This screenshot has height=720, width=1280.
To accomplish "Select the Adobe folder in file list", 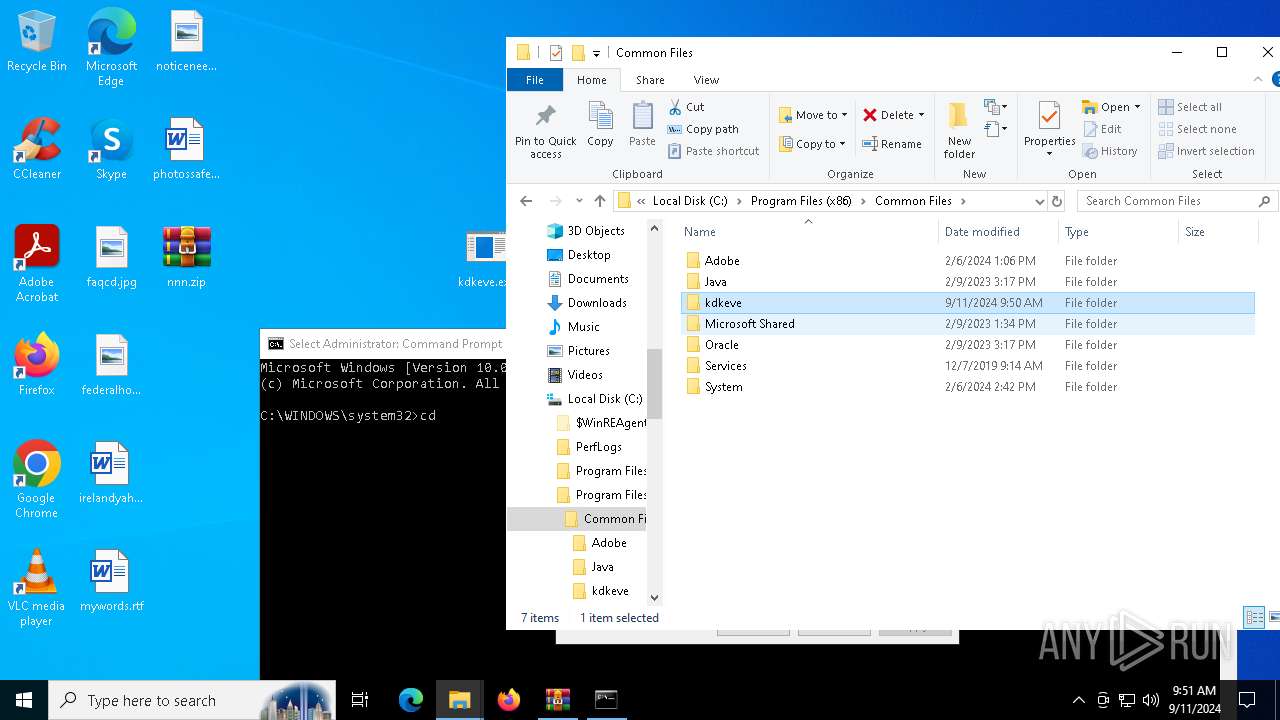I will click(x=721, y=261).
